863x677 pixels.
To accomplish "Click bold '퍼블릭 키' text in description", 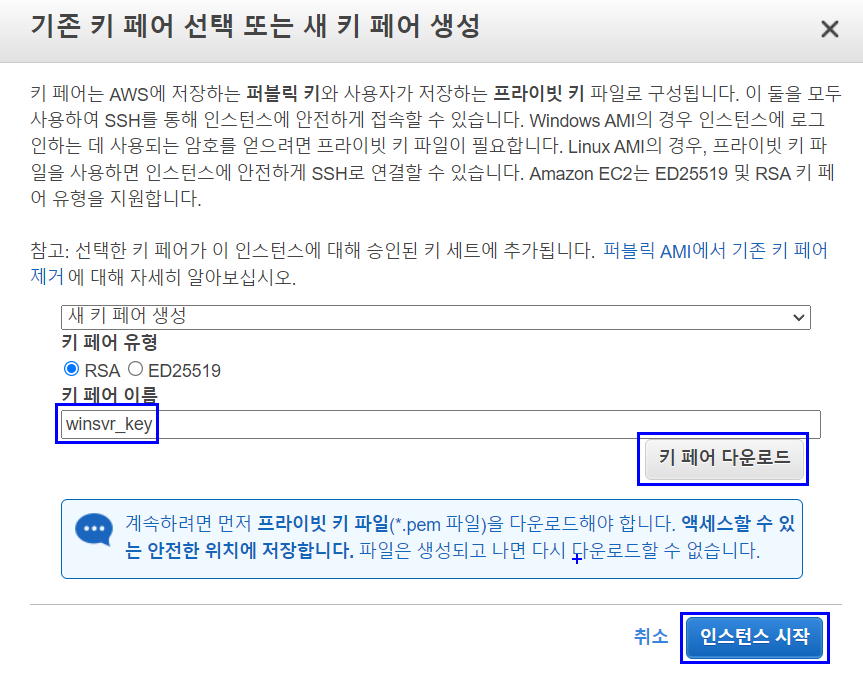I will (x=283, y=94).
